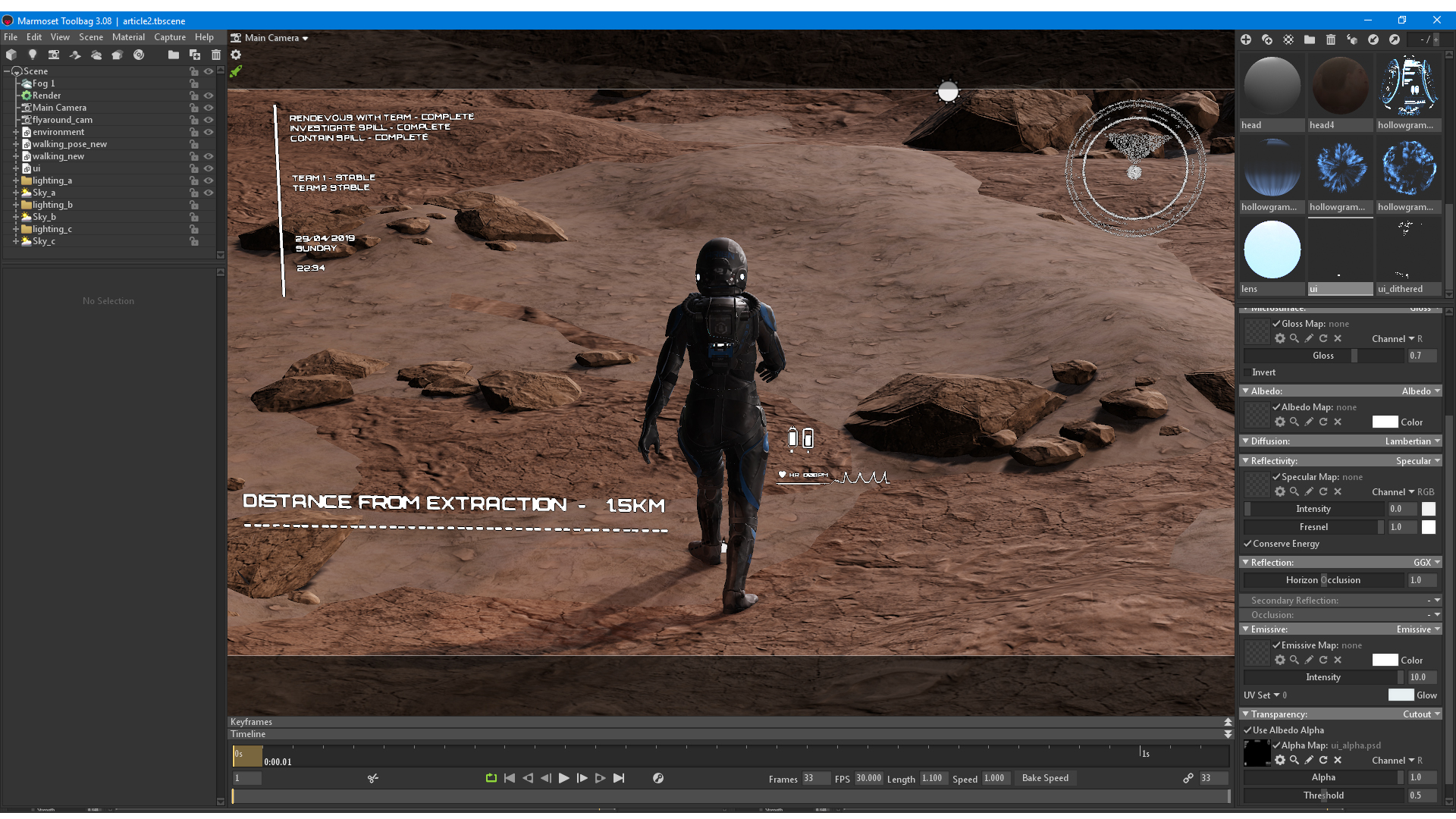The image size is (1456, 819).
Task: Open the Scene menu
Action: pos(91,37)
